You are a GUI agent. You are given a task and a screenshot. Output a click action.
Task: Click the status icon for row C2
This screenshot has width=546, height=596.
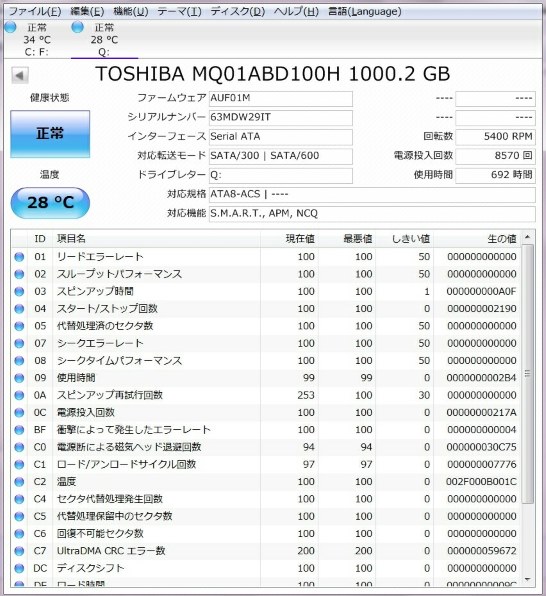click(19, 482)
